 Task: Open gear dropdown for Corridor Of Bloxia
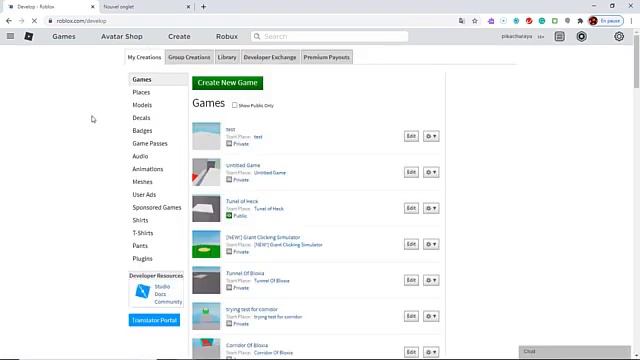pos(431,352)
